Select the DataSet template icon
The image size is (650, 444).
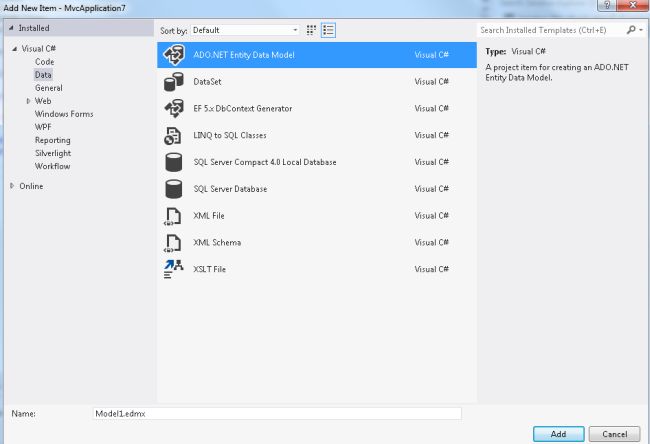point(174,82)
